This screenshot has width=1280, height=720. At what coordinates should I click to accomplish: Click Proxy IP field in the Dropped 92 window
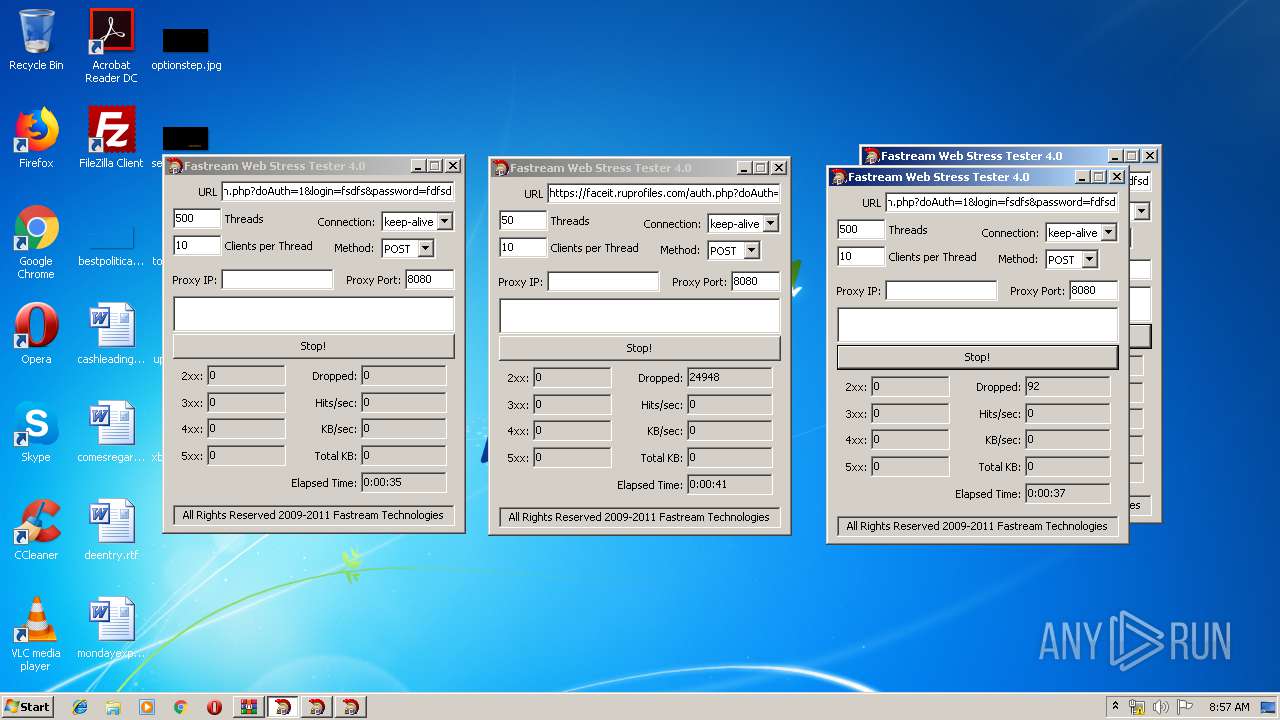(942, 291)
